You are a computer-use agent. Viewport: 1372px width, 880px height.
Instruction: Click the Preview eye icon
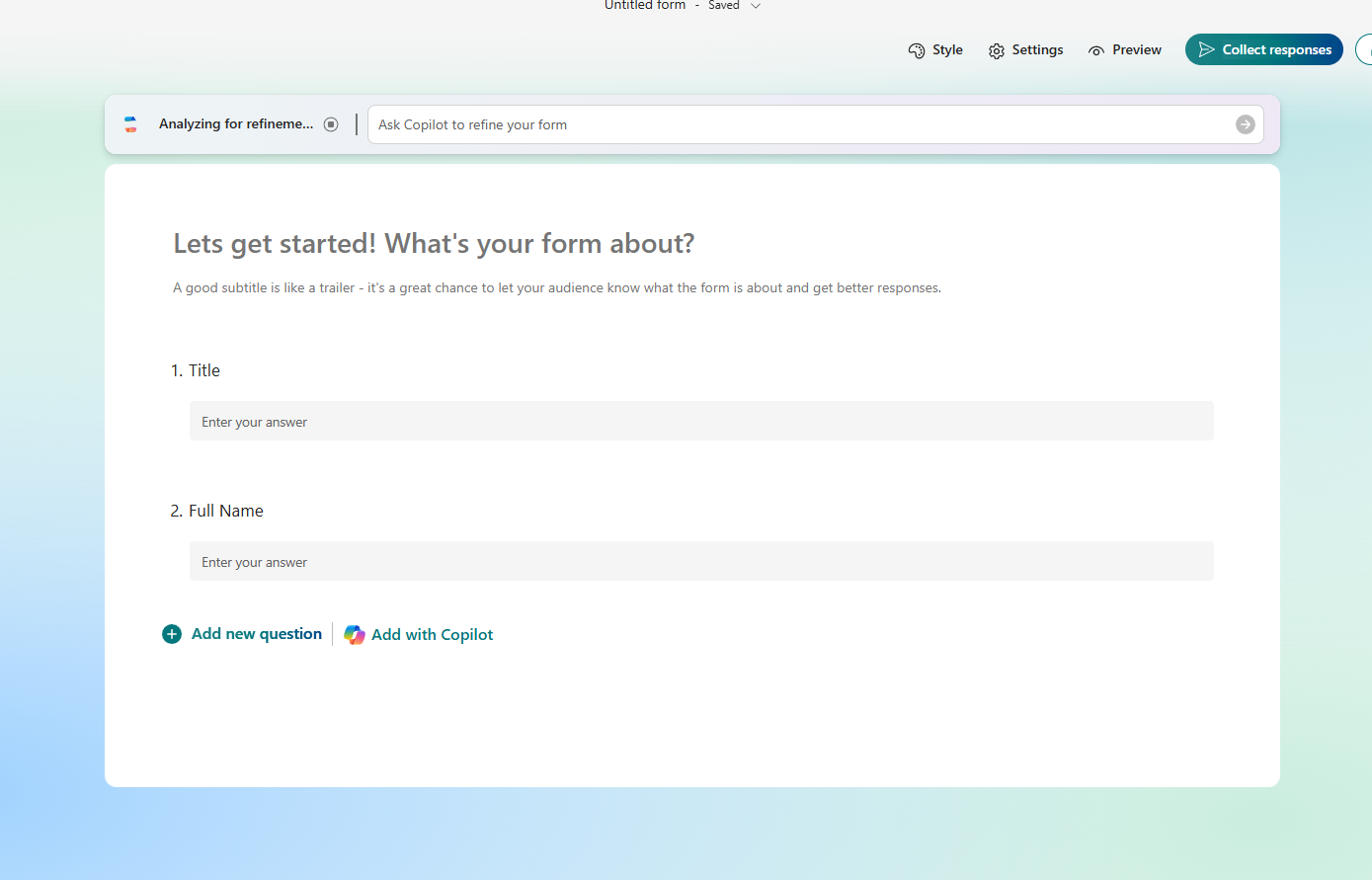pyautogui.click(x=1096, y=50)
